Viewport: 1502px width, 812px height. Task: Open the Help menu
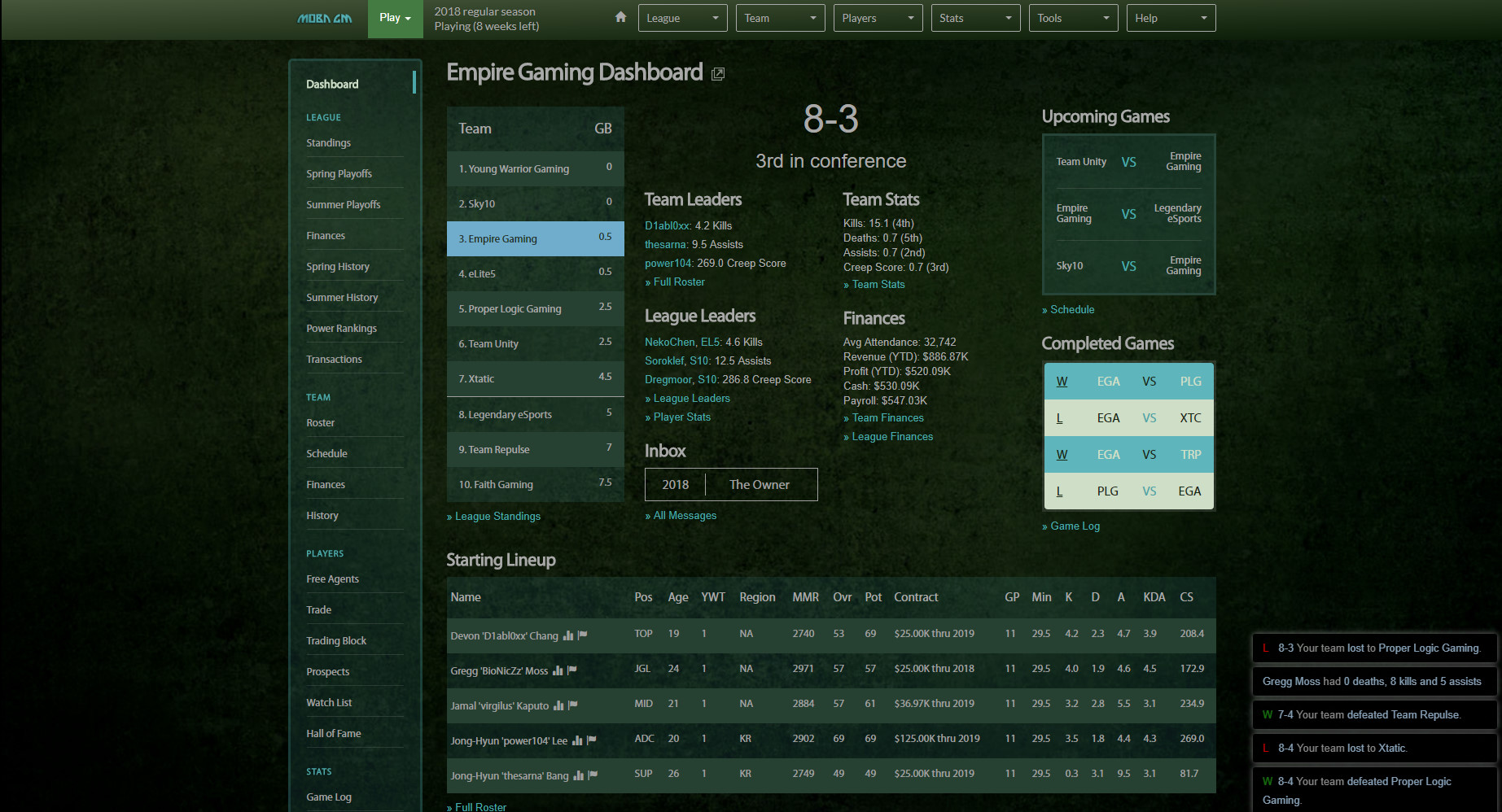[x=1170, y=17]
